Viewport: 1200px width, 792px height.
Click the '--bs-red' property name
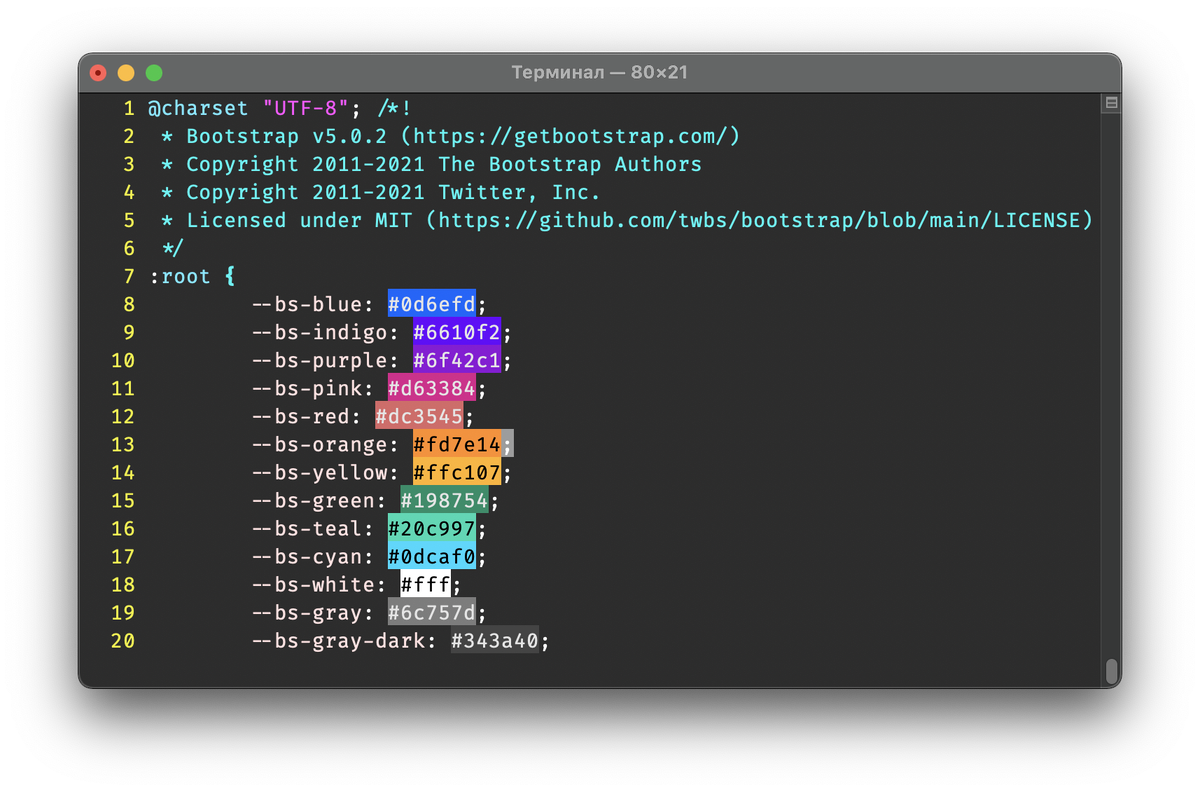pos(299,416)
